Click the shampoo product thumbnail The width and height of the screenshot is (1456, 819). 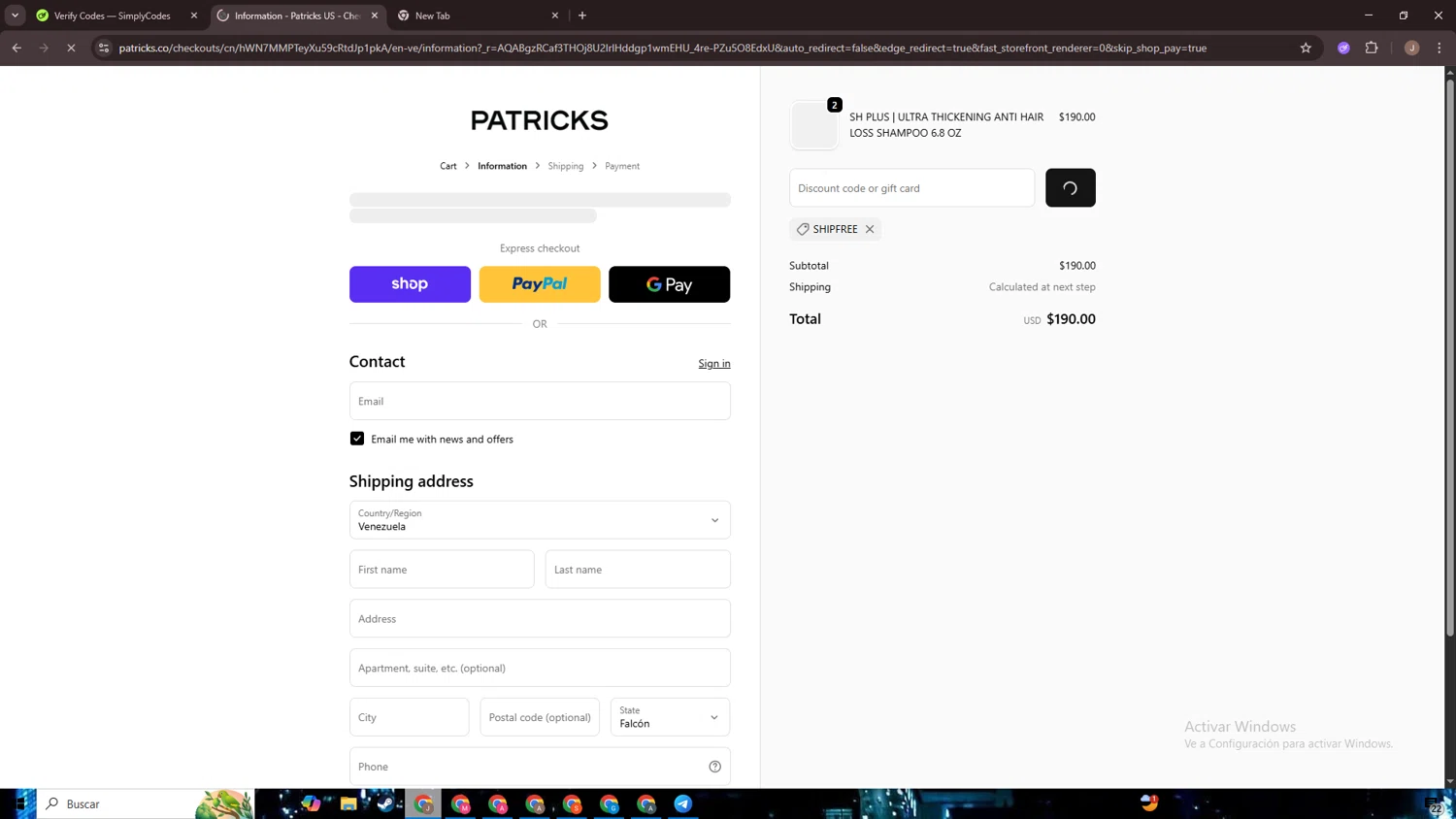click(813, 125)
